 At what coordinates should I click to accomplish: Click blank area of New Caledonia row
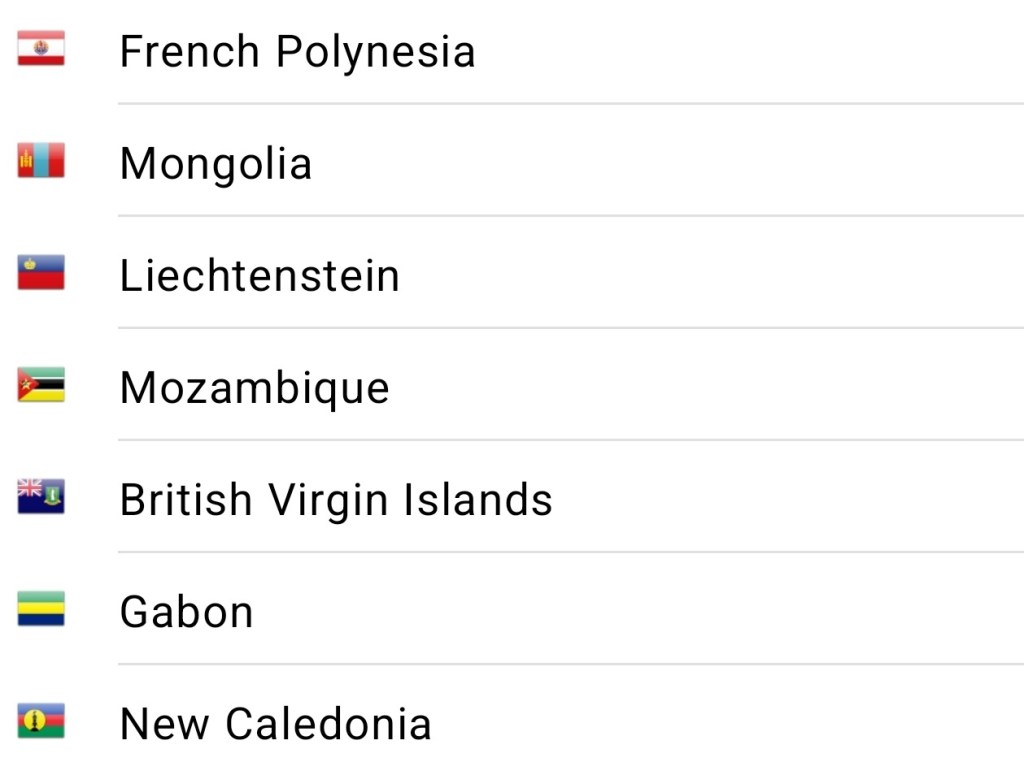[x=750, y=722]
